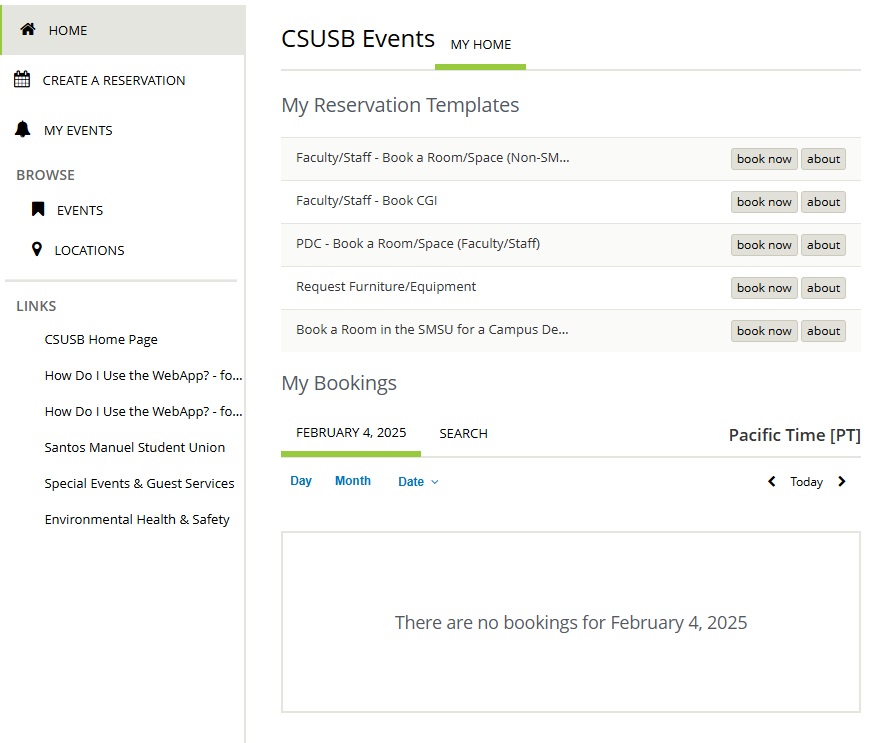
Task: Switch to the SEARCH tab
Action: coord(463,433)
